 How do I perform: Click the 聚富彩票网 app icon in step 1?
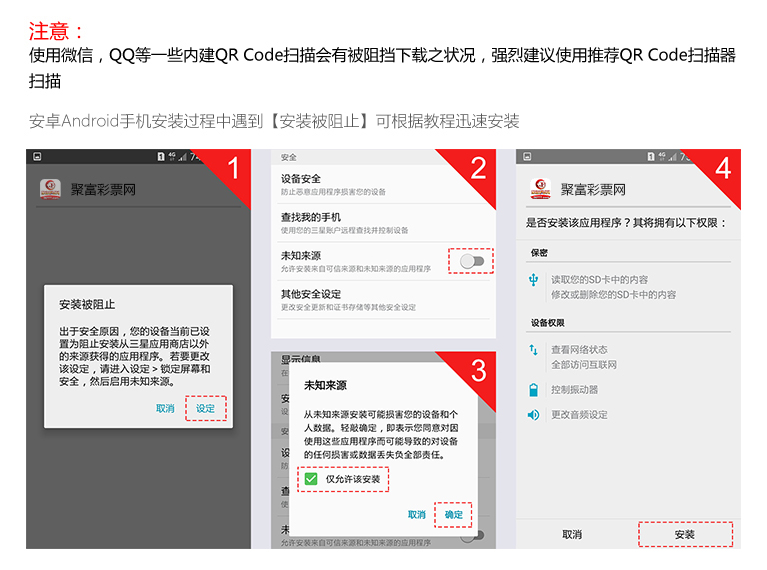click(x=50, y=189)
